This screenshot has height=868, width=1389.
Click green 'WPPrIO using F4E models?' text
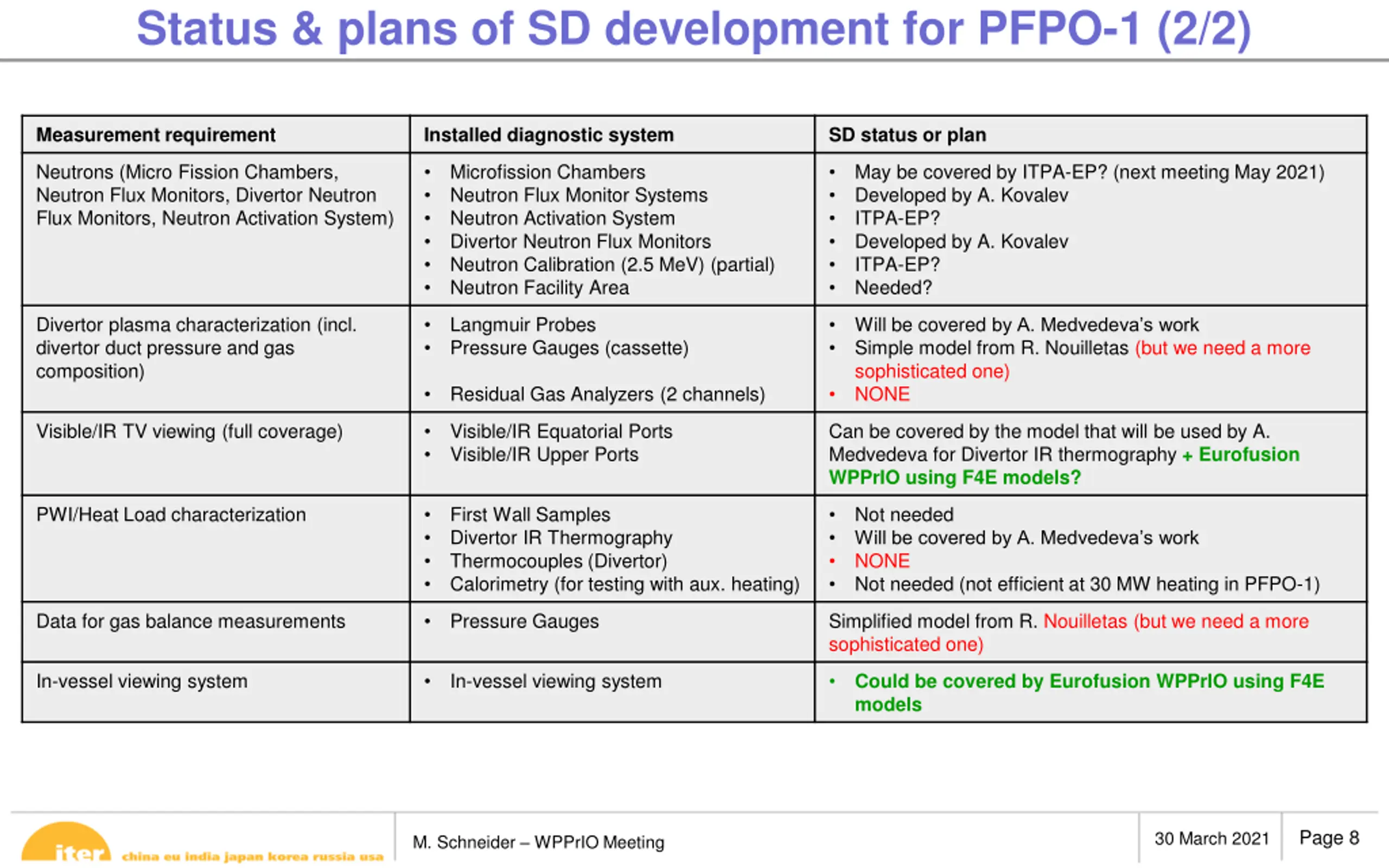point(954,477)
